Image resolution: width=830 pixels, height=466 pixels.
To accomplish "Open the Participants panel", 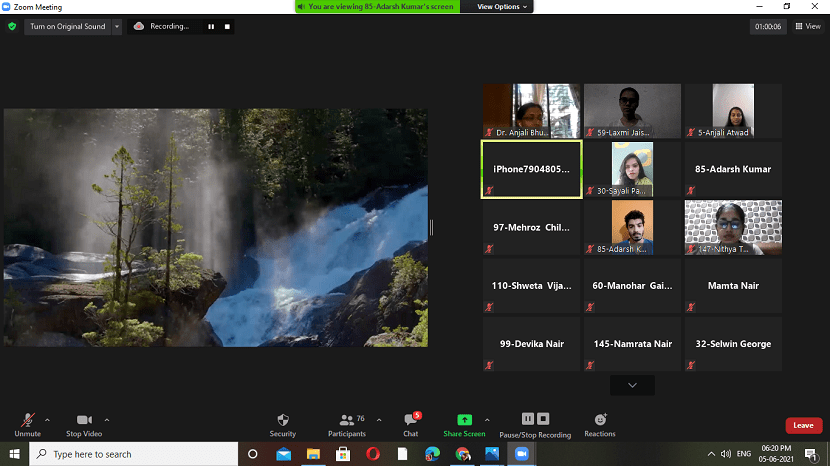I will [x=346, y=420].
